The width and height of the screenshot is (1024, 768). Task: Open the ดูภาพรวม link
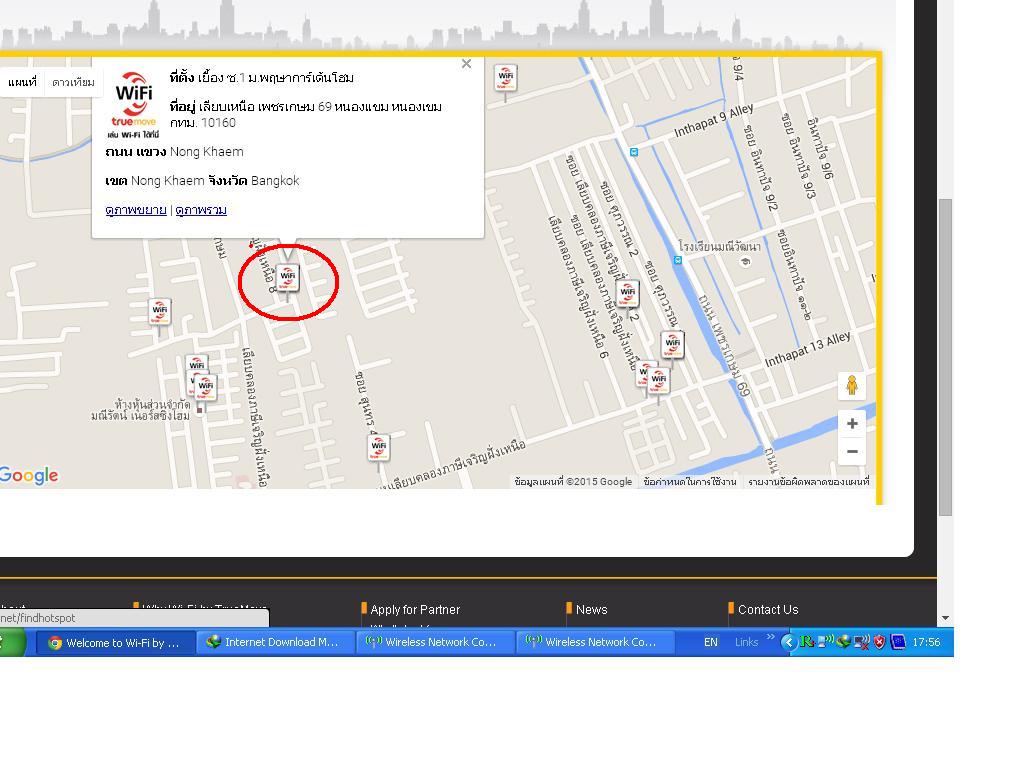(x=201, y=210)
